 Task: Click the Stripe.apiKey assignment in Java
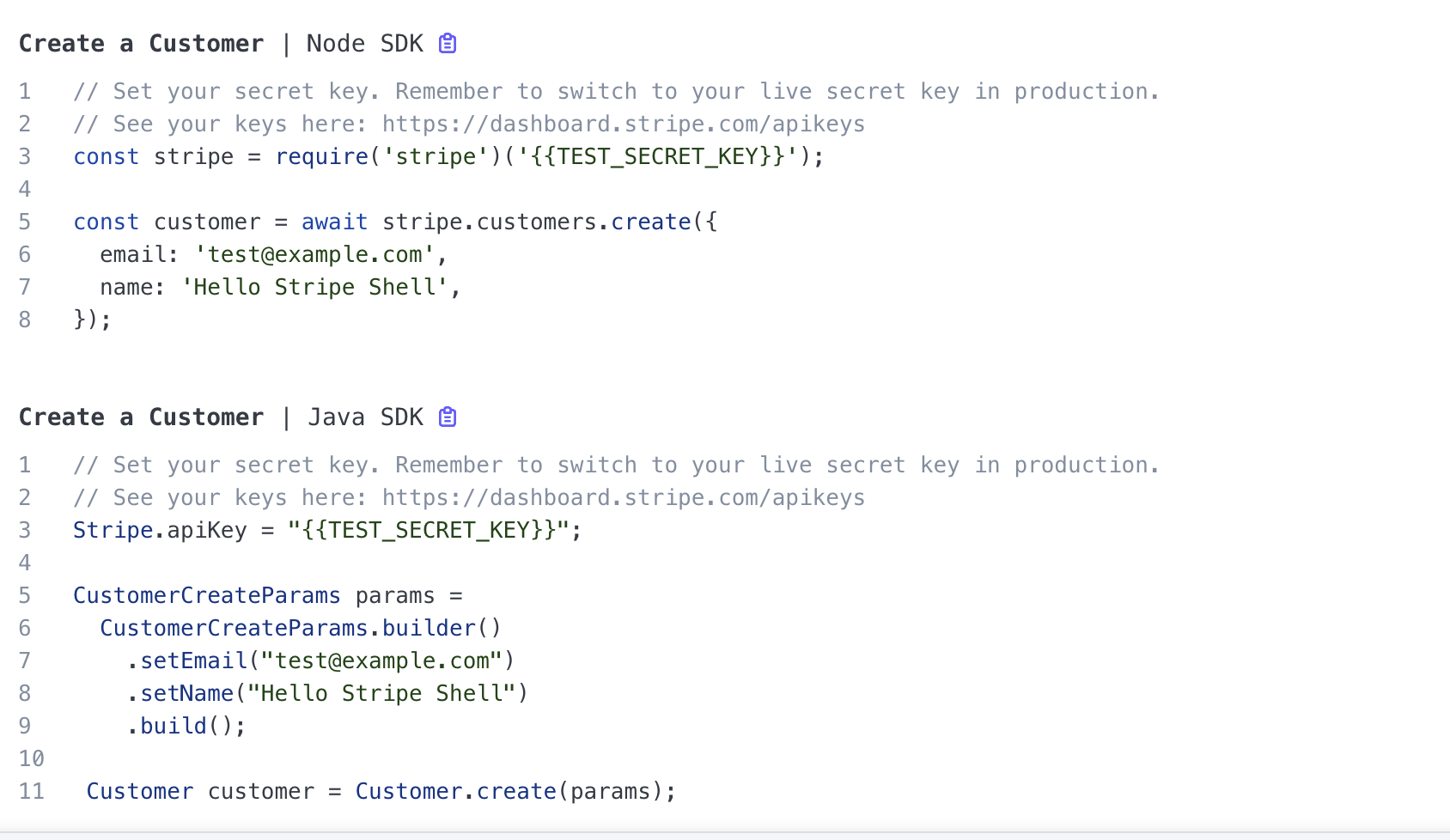tap(160, 531)
